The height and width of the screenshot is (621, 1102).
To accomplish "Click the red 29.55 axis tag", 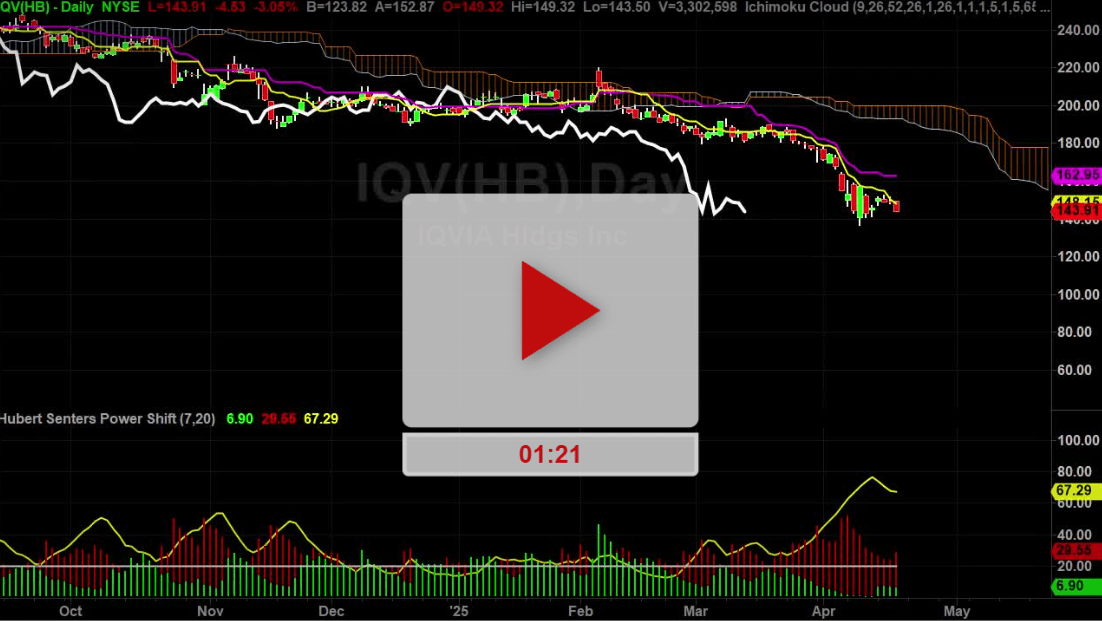I will 1076,550.
